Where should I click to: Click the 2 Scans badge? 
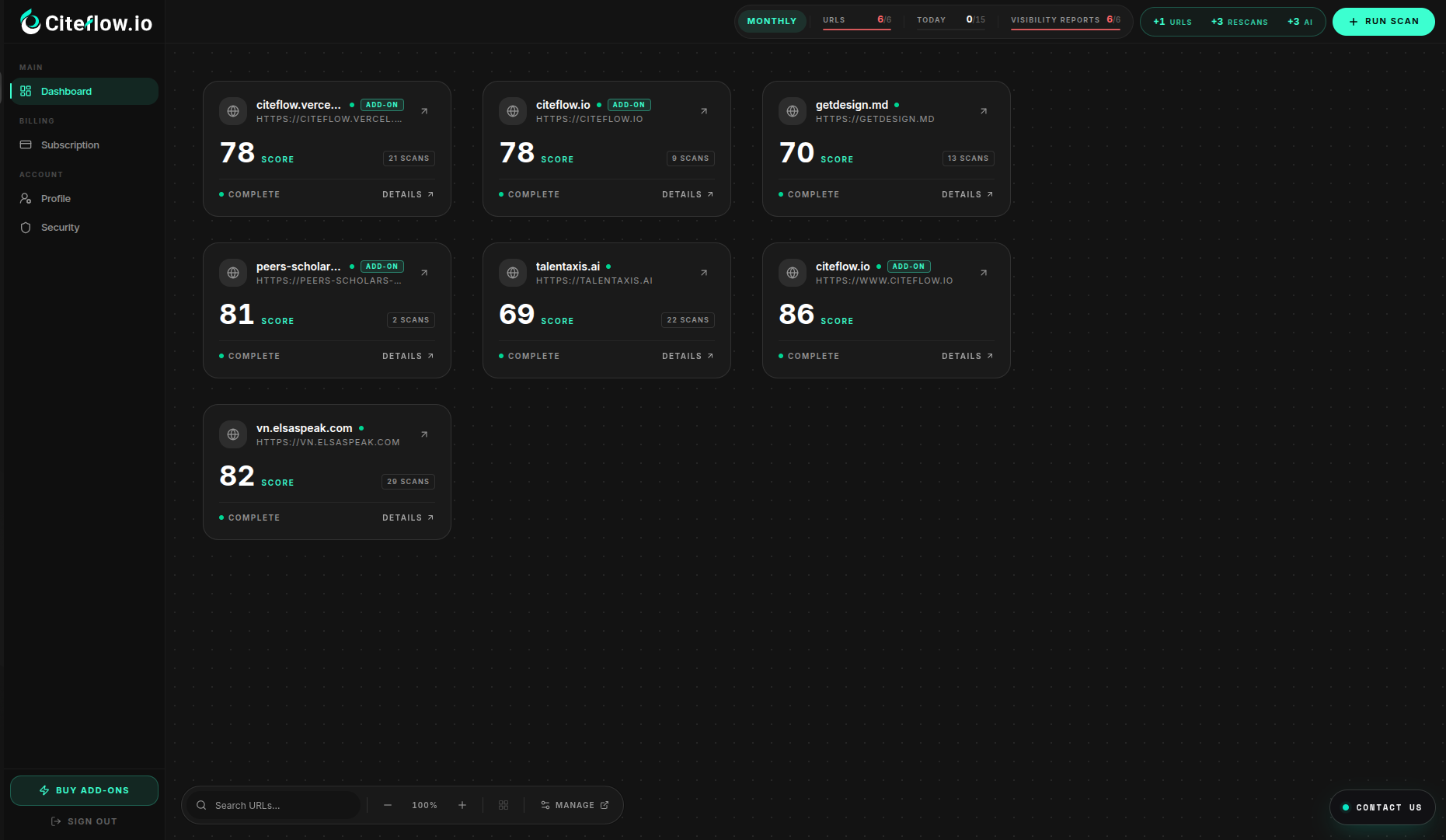pyautogui.click(x=411, y=320)
